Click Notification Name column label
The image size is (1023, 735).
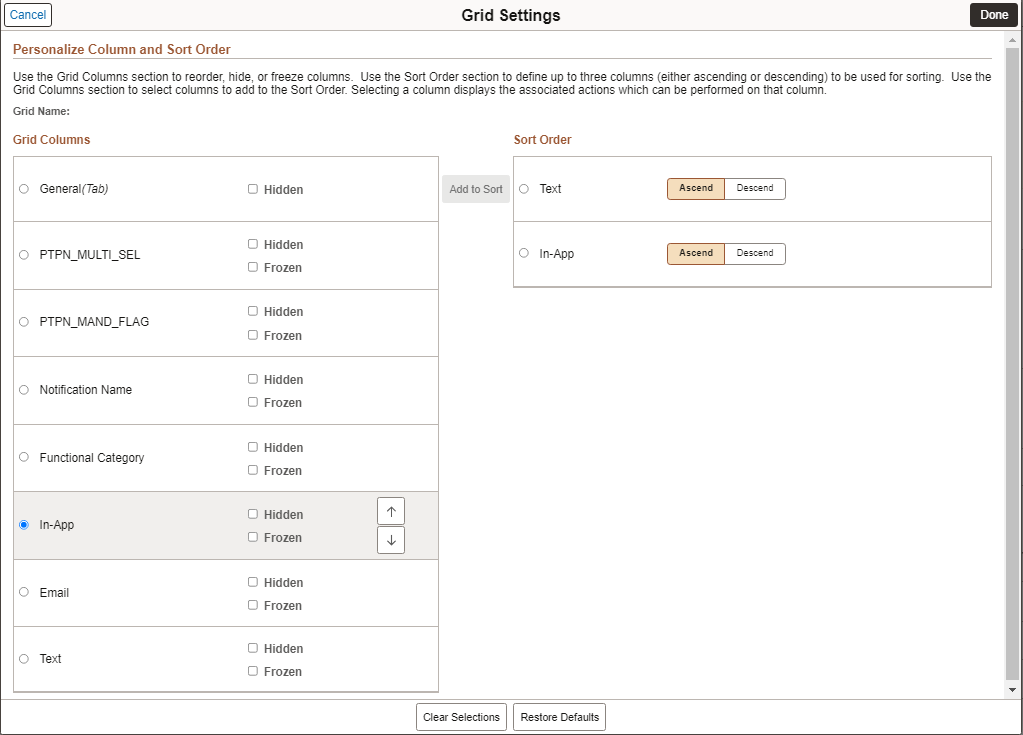click(85, 389)
